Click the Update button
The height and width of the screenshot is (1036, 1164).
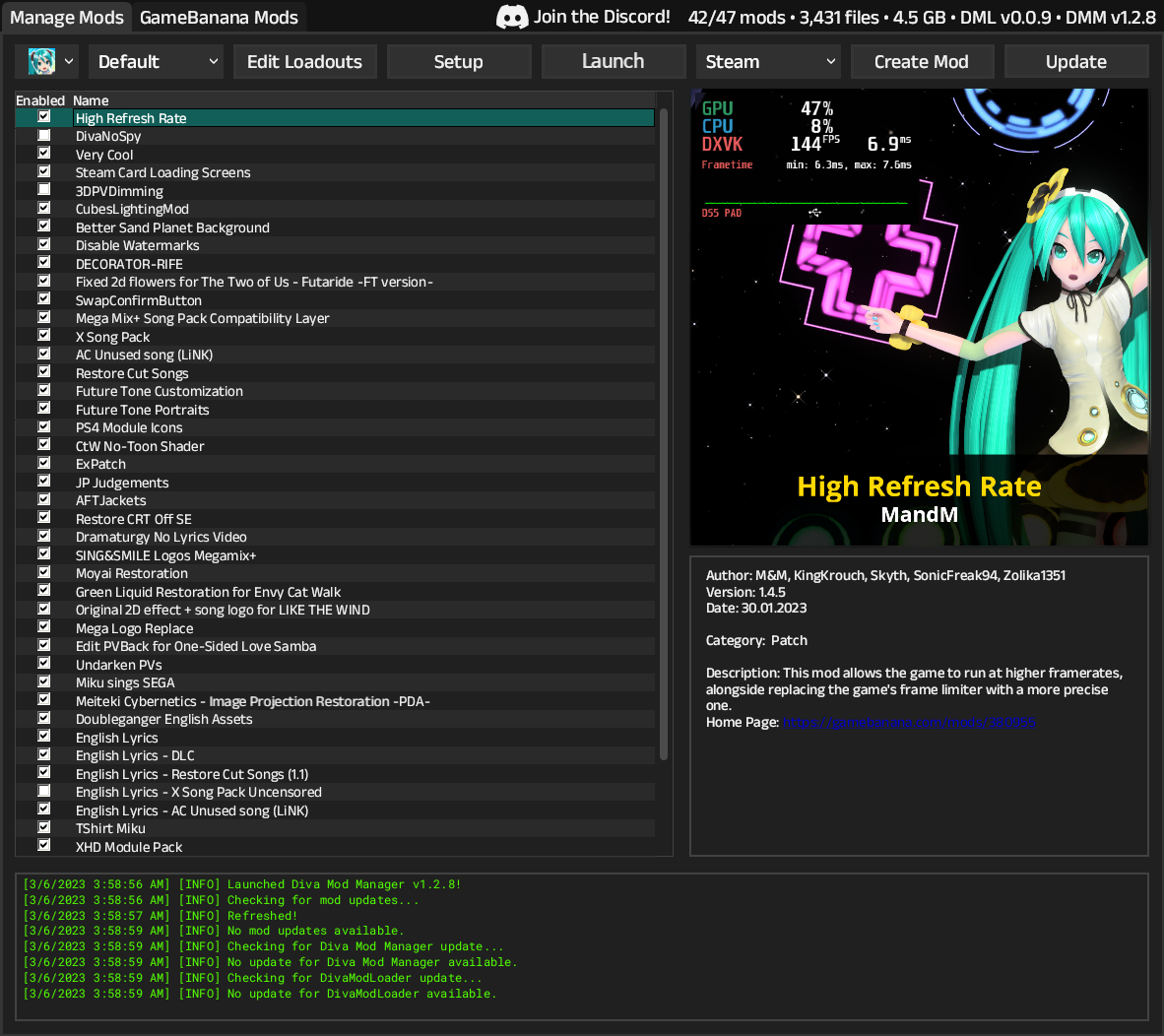1076,62
